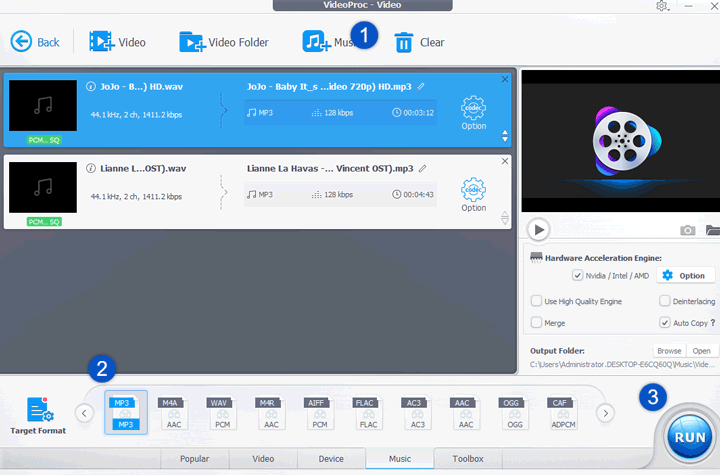
Task: Remove JoJo track with its X button
Action: point(505,79)
